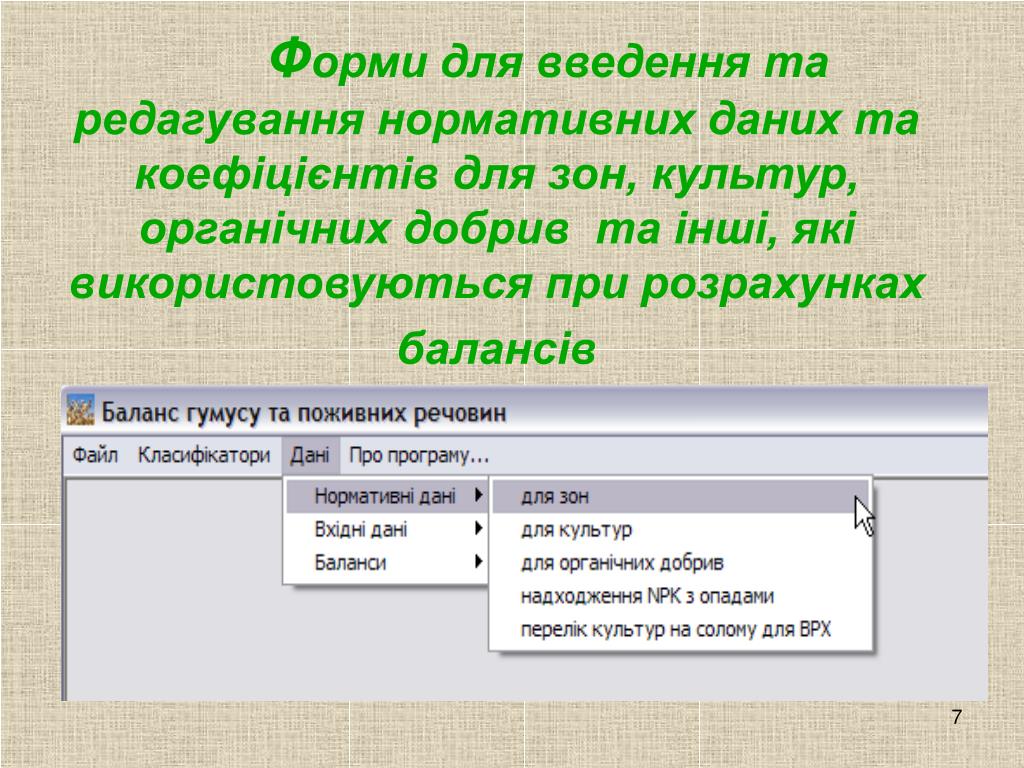Select Вхідні дані menu entry

pos(387,529)
